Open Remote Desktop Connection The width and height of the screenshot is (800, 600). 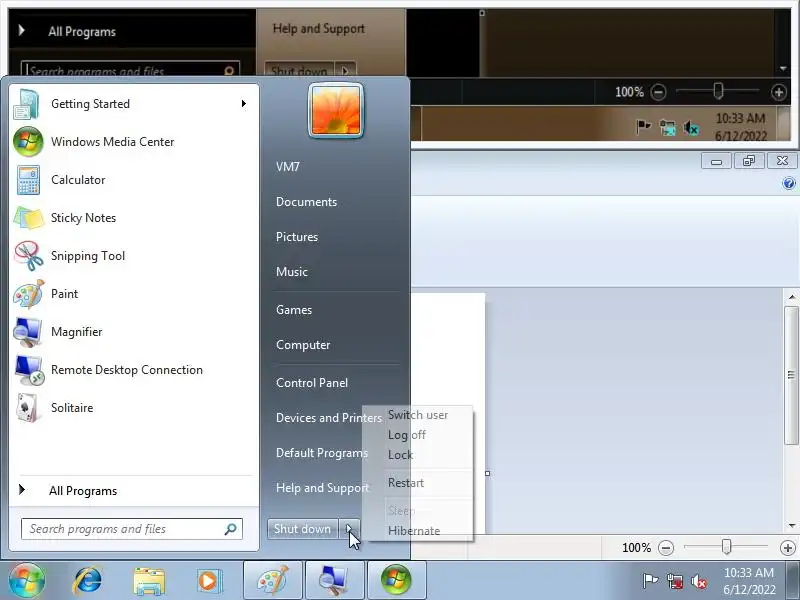pos(134,370)
